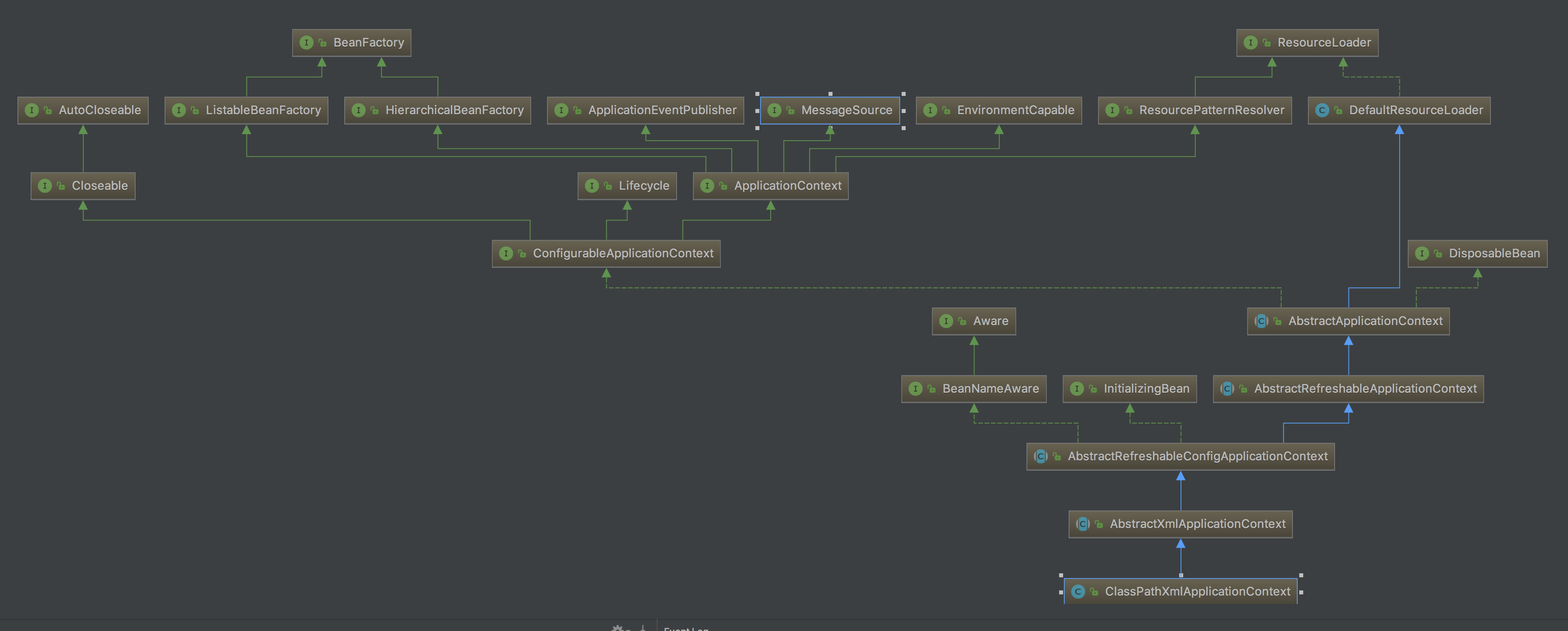The width and height of the screenshot is (1568, 631).
Task: Click the interface icon beside InitializingBean
Action: [1077, 389]
